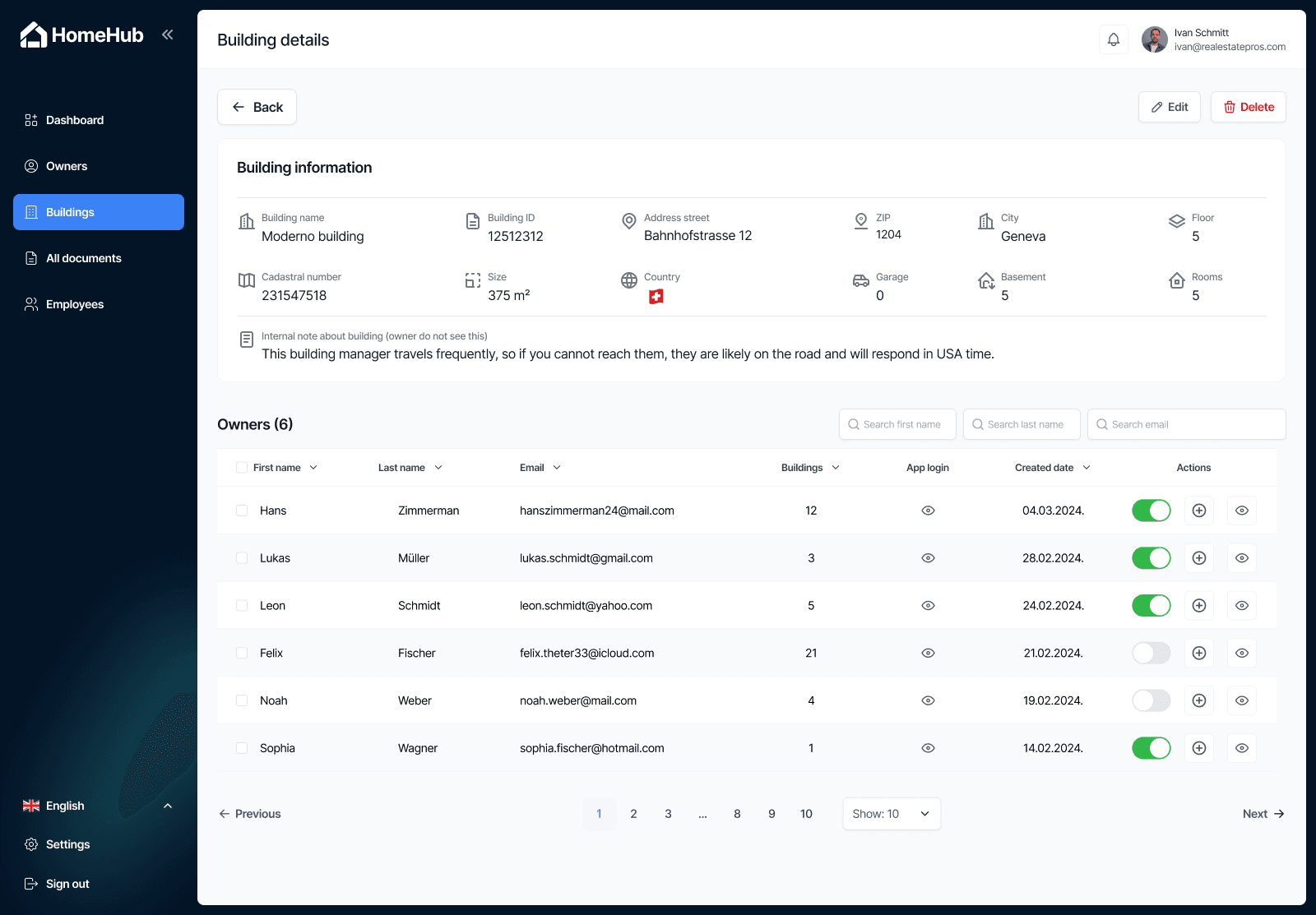Go to Owners in the sidebar

coord(99,166)
